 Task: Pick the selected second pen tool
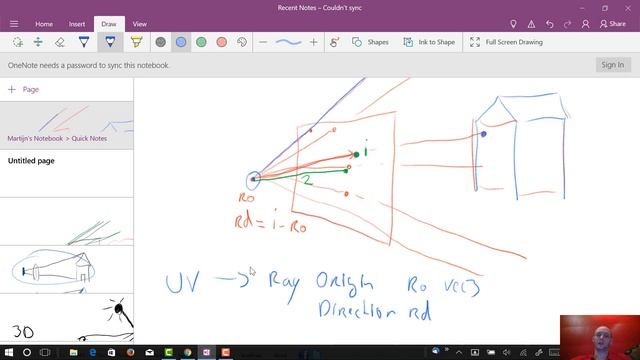pyautogui.click(x=110, y=42)
